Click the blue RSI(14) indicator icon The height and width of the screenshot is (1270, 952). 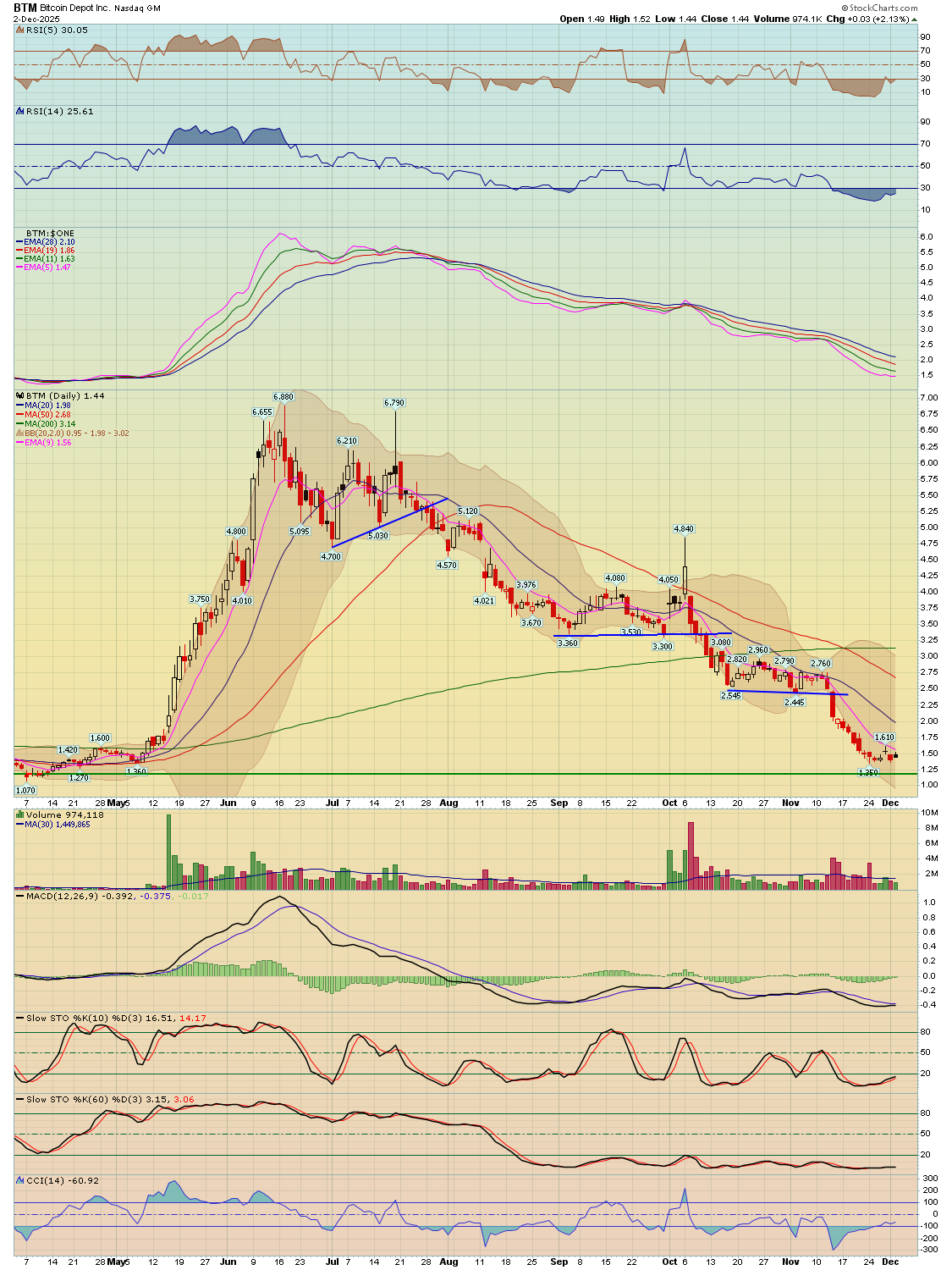[x=20, y=111]
